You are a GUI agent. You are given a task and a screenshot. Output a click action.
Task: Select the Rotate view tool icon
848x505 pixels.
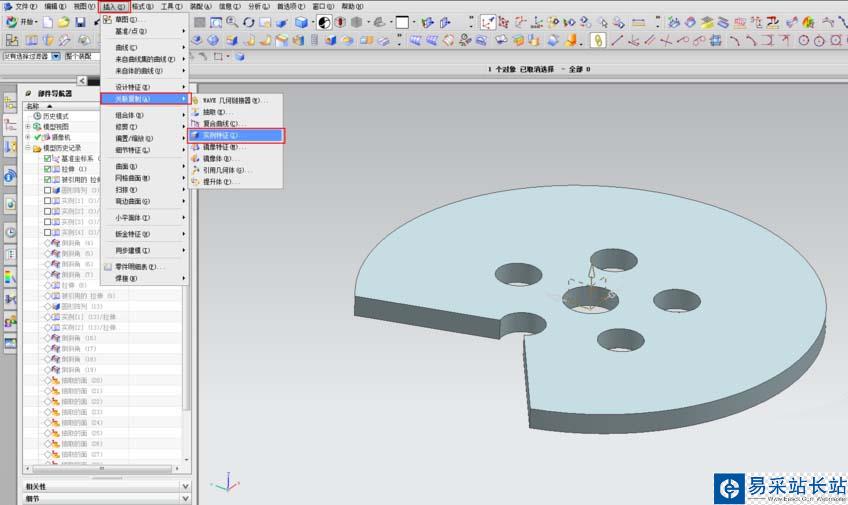(248, 22)
